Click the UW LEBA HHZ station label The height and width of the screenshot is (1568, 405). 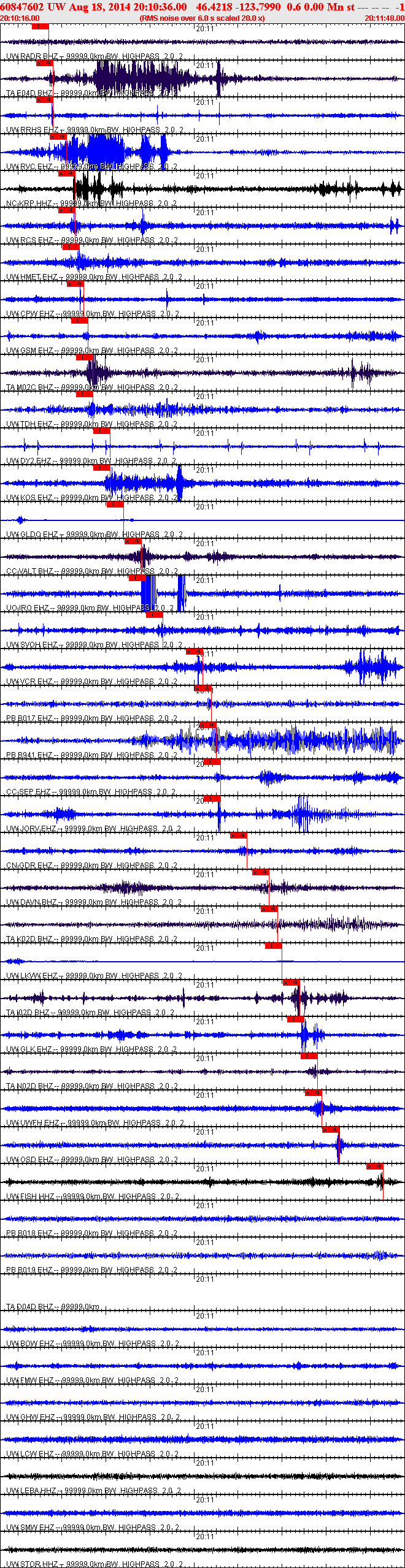pos(31,1491)
